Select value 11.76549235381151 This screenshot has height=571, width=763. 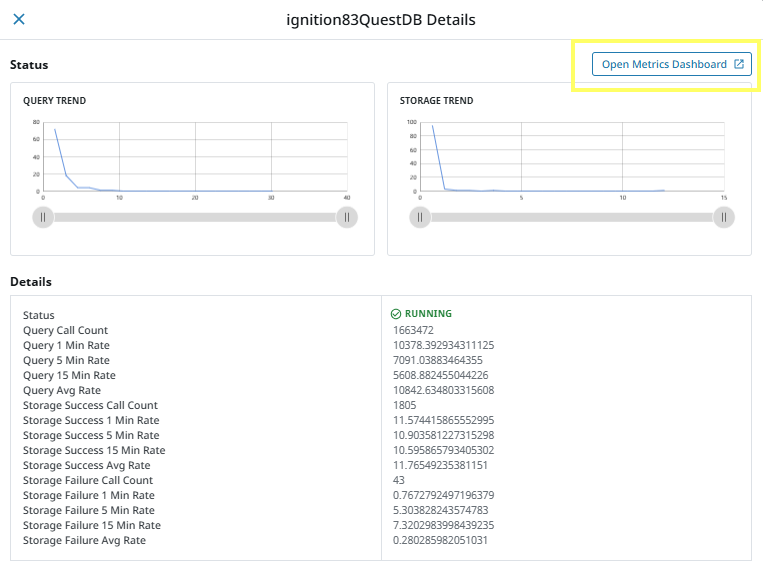click(x=440, y=466)
